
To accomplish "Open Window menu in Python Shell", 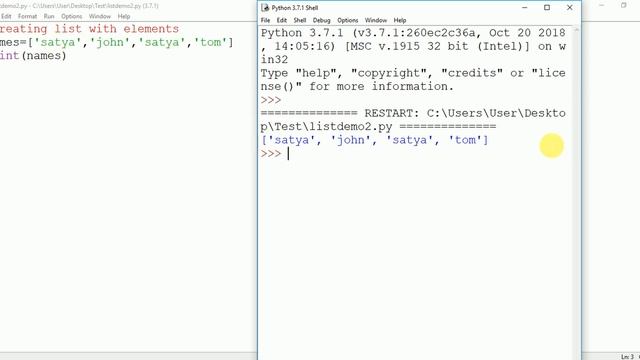I will (x=376, y=20).
